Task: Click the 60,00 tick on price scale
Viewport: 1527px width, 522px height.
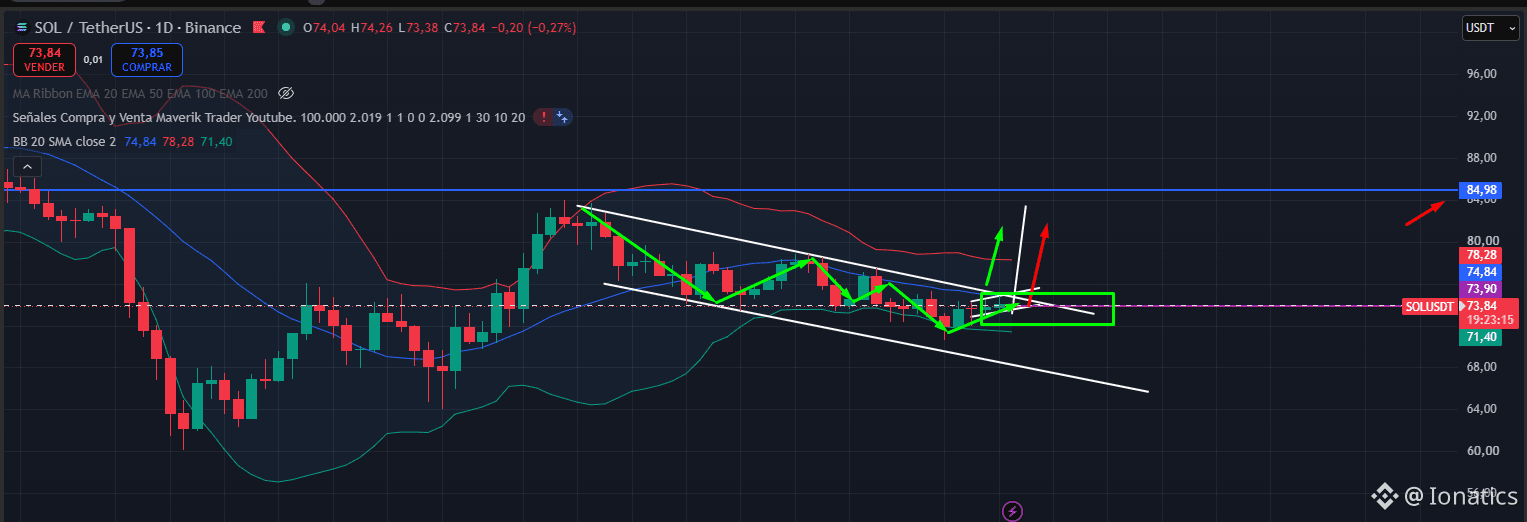Action: coord(1481,451)
